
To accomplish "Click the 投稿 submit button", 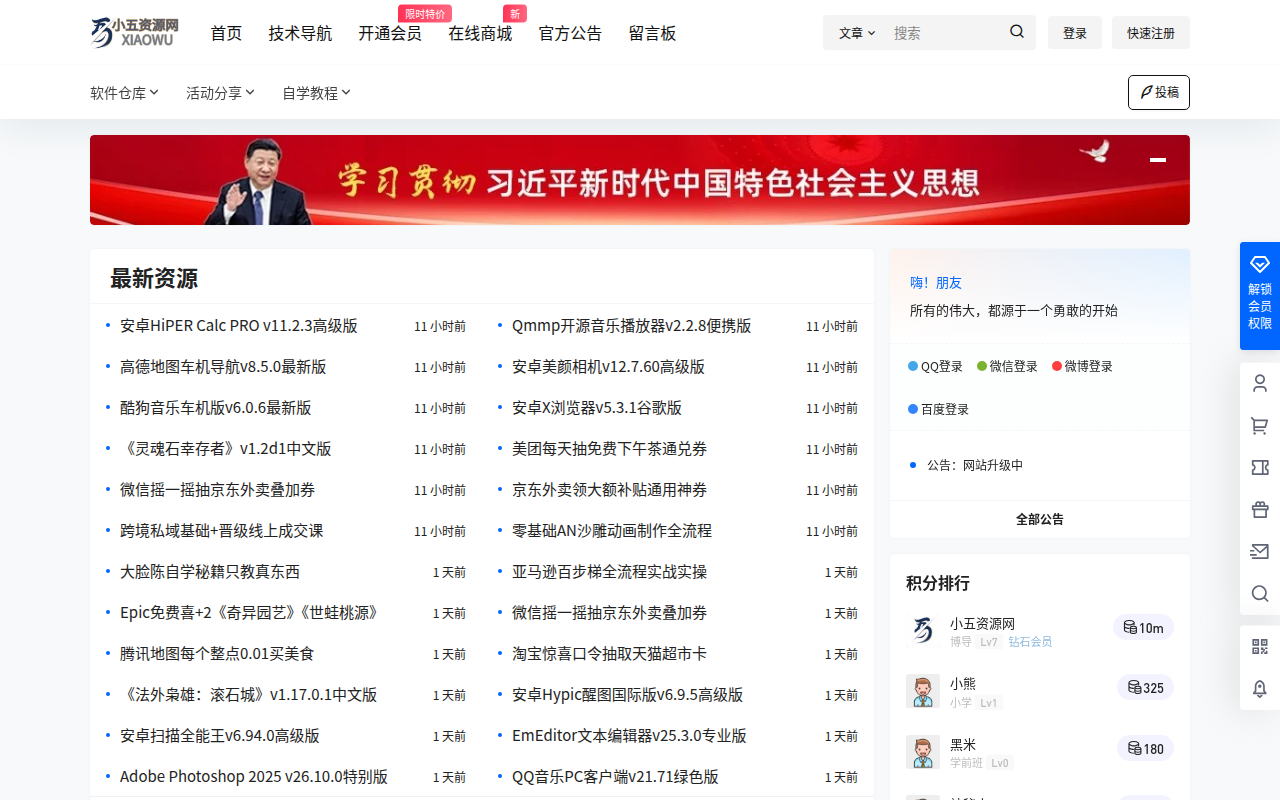I will point(1159,92).
